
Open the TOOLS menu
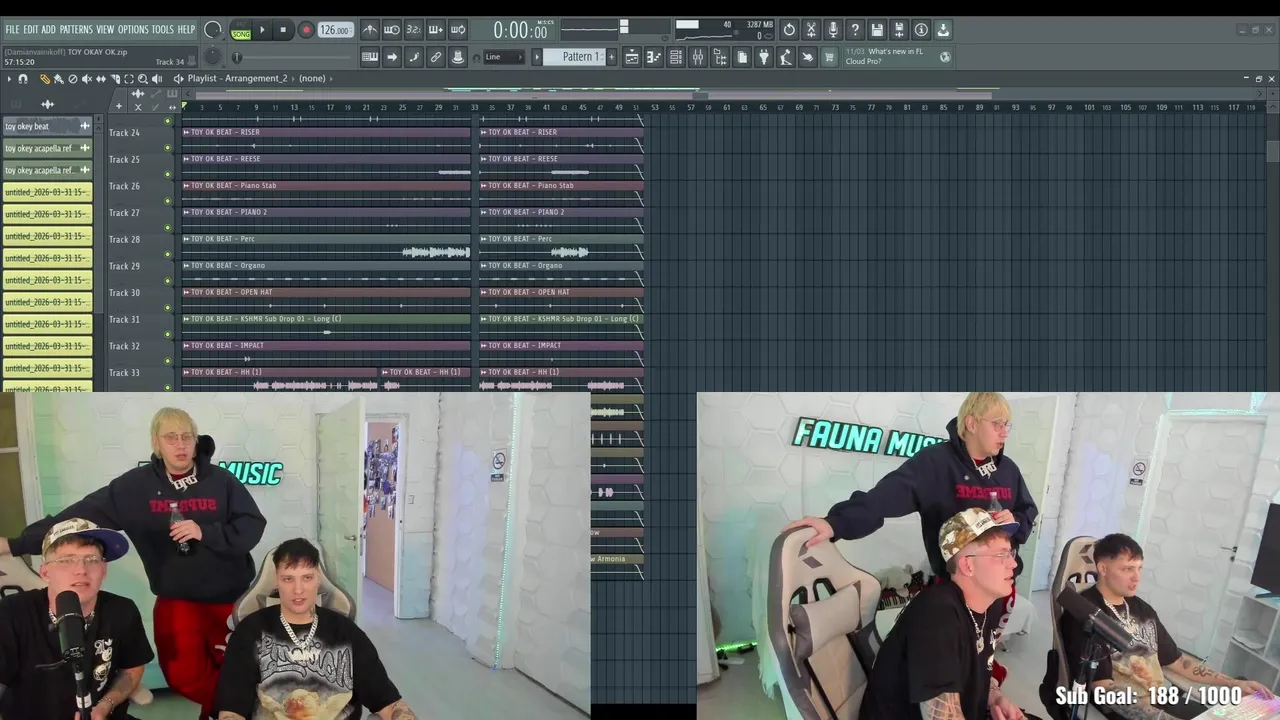point(162,30)
